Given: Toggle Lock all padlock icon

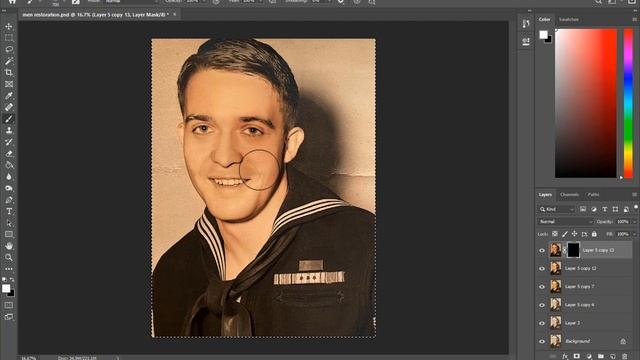Looking at the screenshot, I should click(x=594, y=234).
